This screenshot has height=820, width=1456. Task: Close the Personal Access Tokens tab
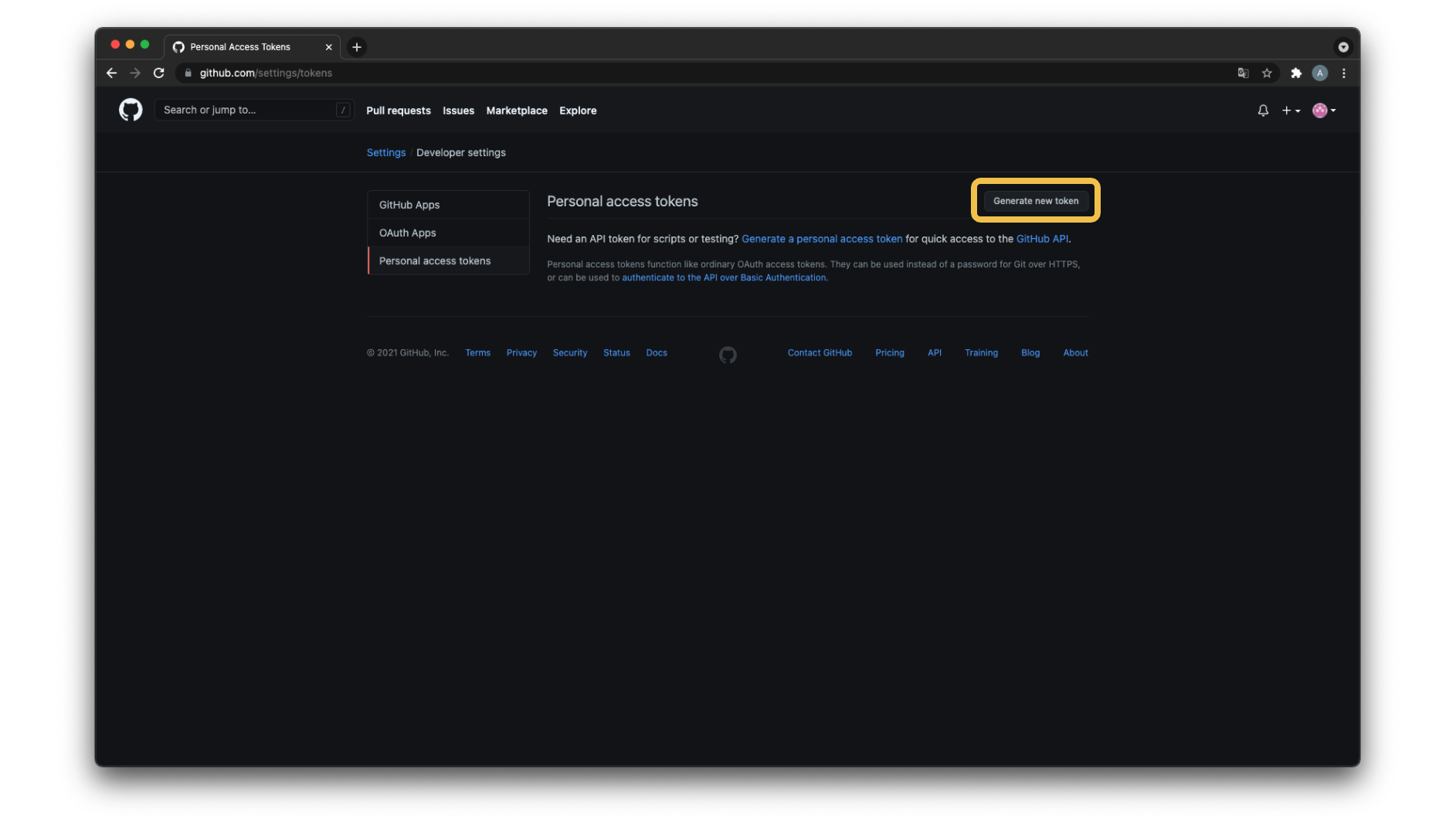click(329, 47)
